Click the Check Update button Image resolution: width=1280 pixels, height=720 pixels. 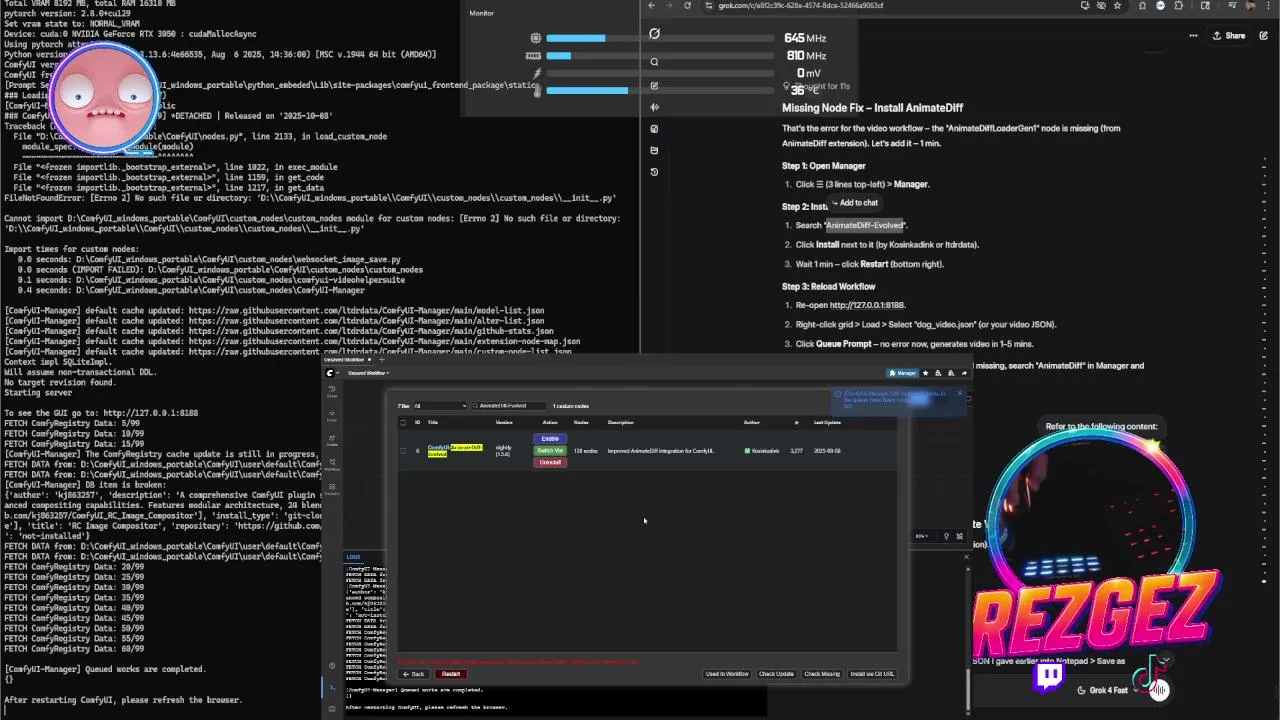pyautogui.click(x=776, y=674)
